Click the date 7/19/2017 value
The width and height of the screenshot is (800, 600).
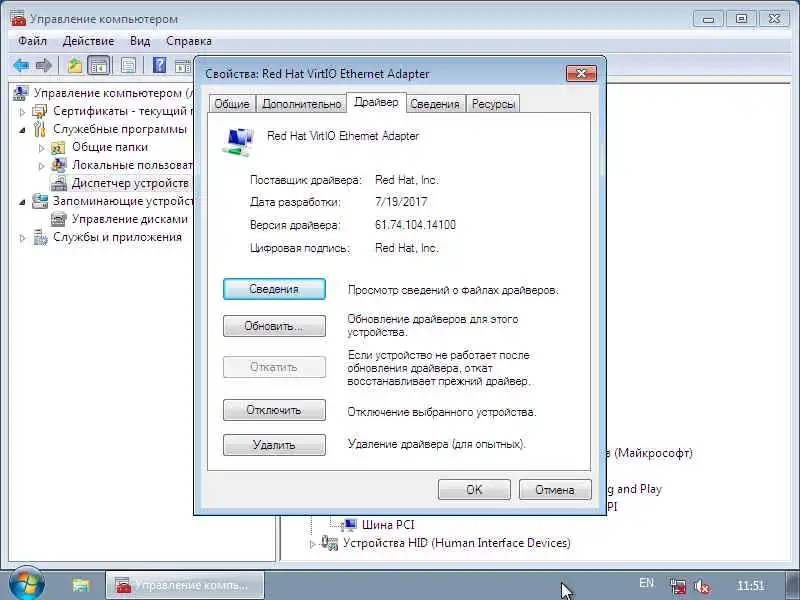pos(401,202)
